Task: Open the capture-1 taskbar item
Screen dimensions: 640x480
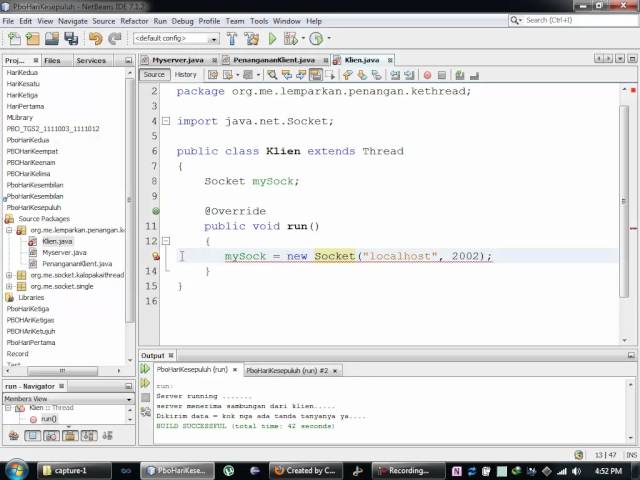Action: [74, 471]
